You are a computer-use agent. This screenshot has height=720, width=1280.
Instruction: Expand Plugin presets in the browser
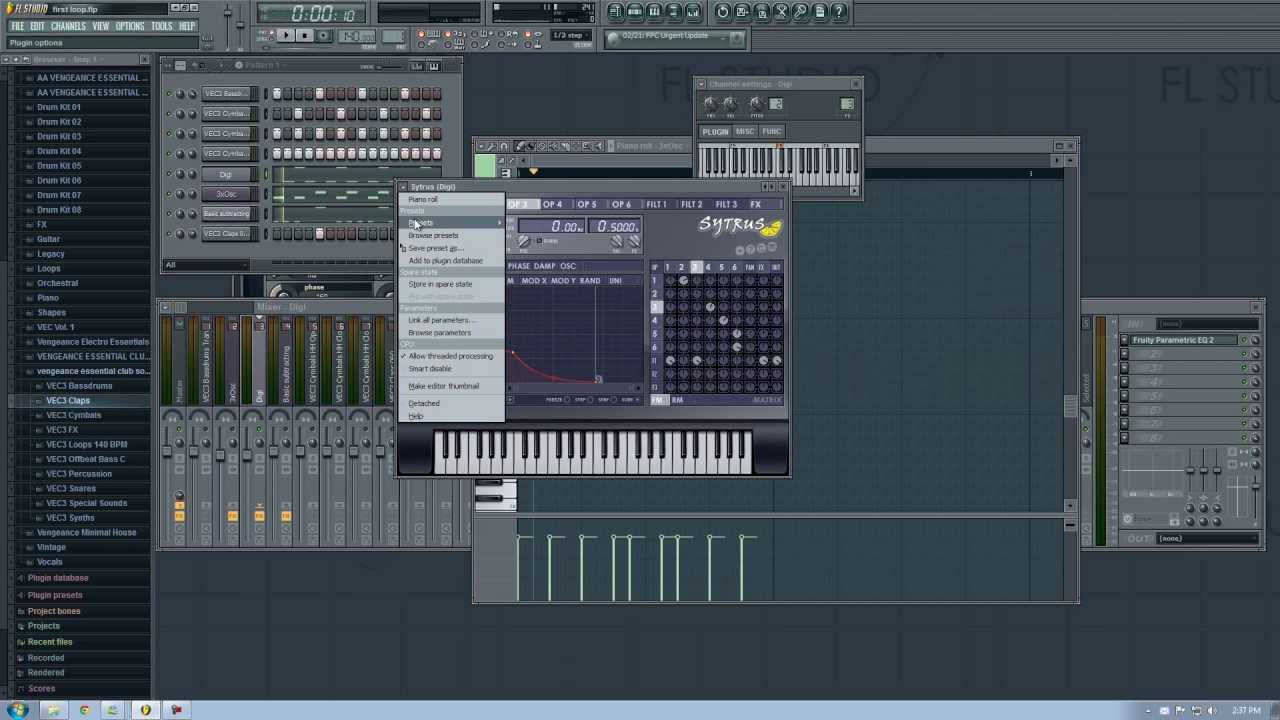click(x=55, y=595)
